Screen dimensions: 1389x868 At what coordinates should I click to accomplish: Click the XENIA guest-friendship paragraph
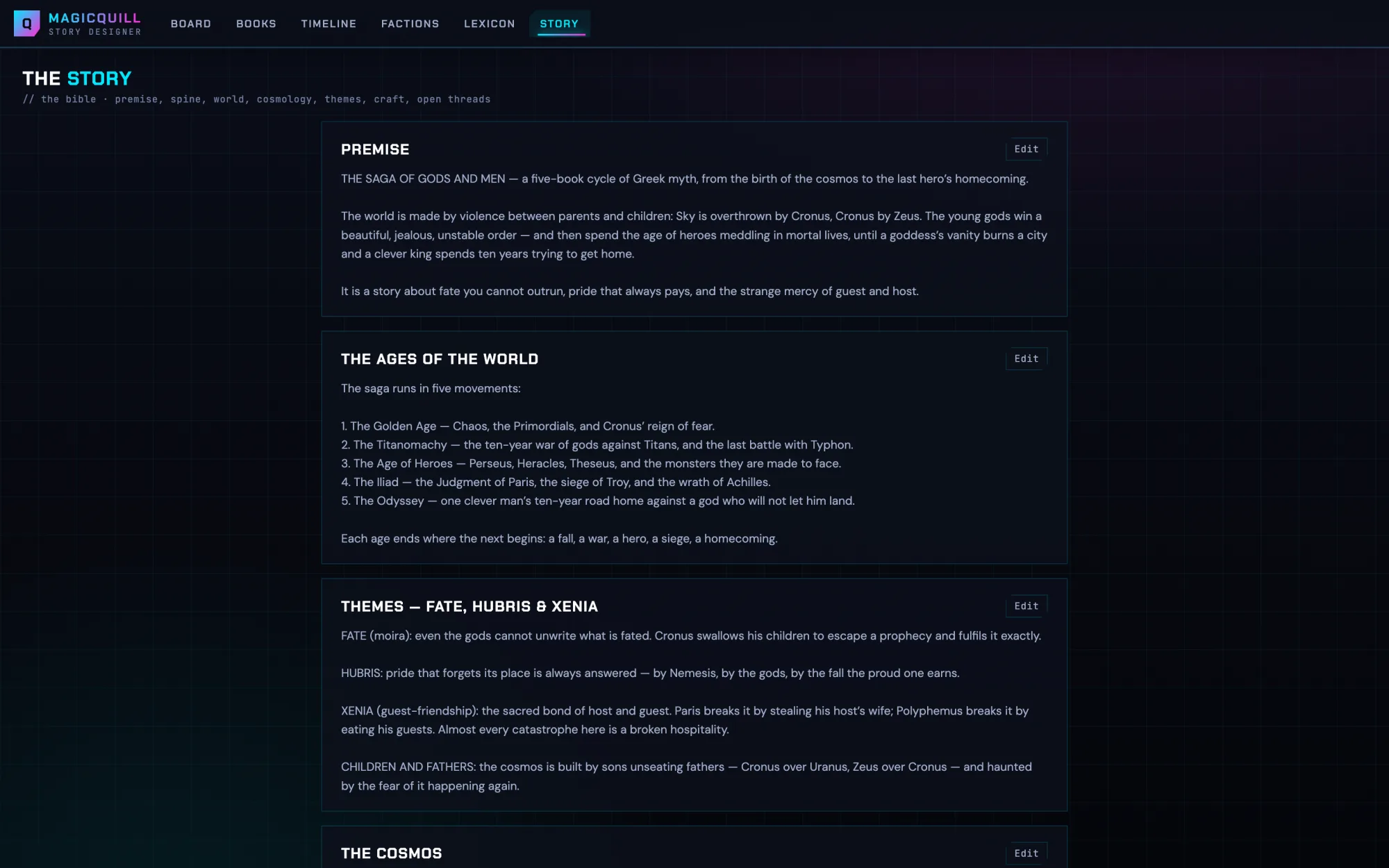coord(685,720)
